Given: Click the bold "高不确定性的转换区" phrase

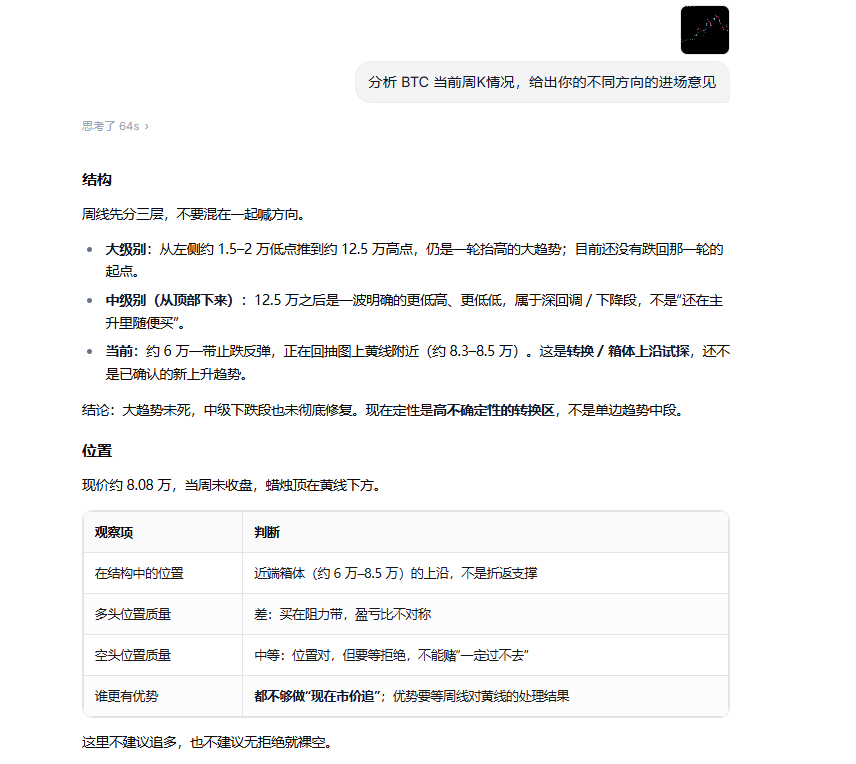Looking at the screenshot, I should click(x=494, y=410).
